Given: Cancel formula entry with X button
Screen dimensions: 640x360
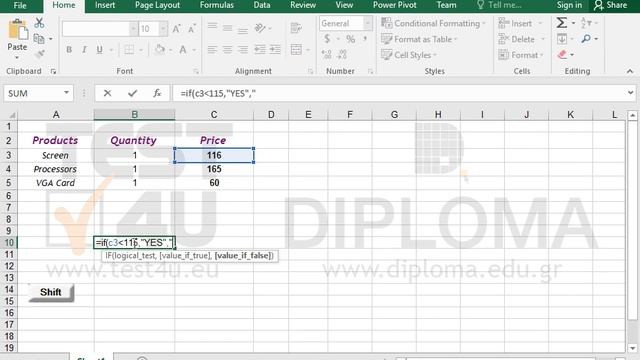Looking at the screenshot, I should (x=107, y=93).
